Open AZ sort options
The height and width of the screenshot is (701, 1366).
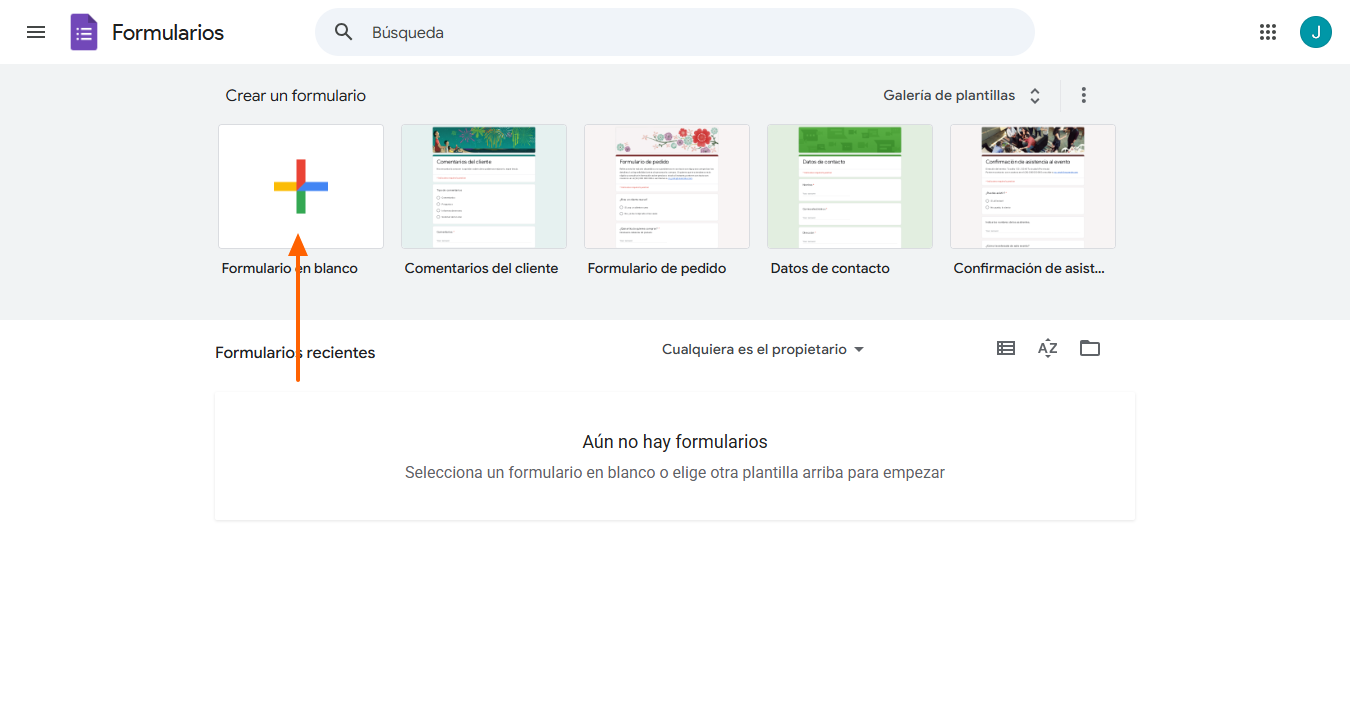point(1048,348)
